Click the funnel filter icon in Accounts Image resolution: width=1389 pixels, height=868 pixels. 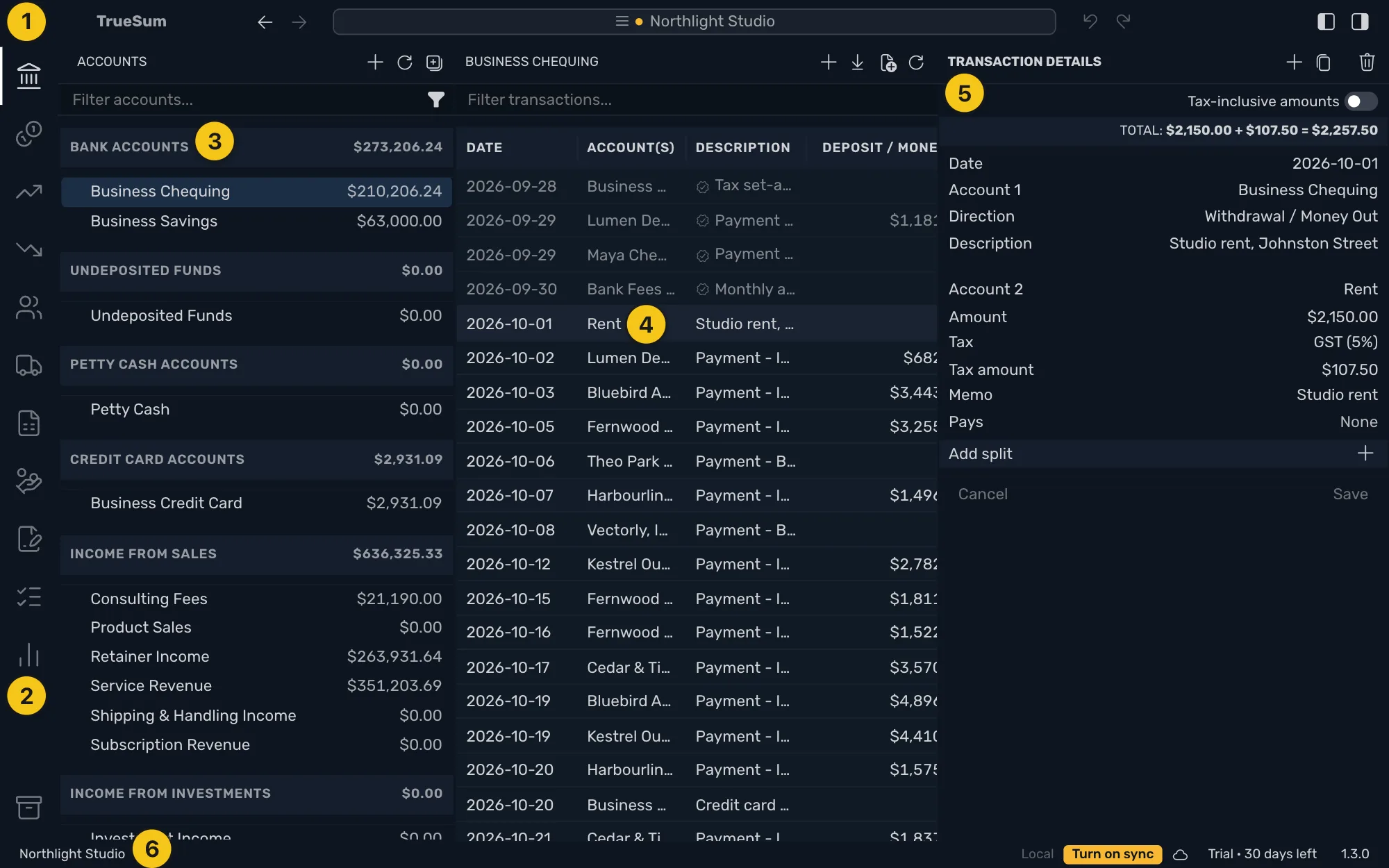pyautogui.click(x=435, y=100)
